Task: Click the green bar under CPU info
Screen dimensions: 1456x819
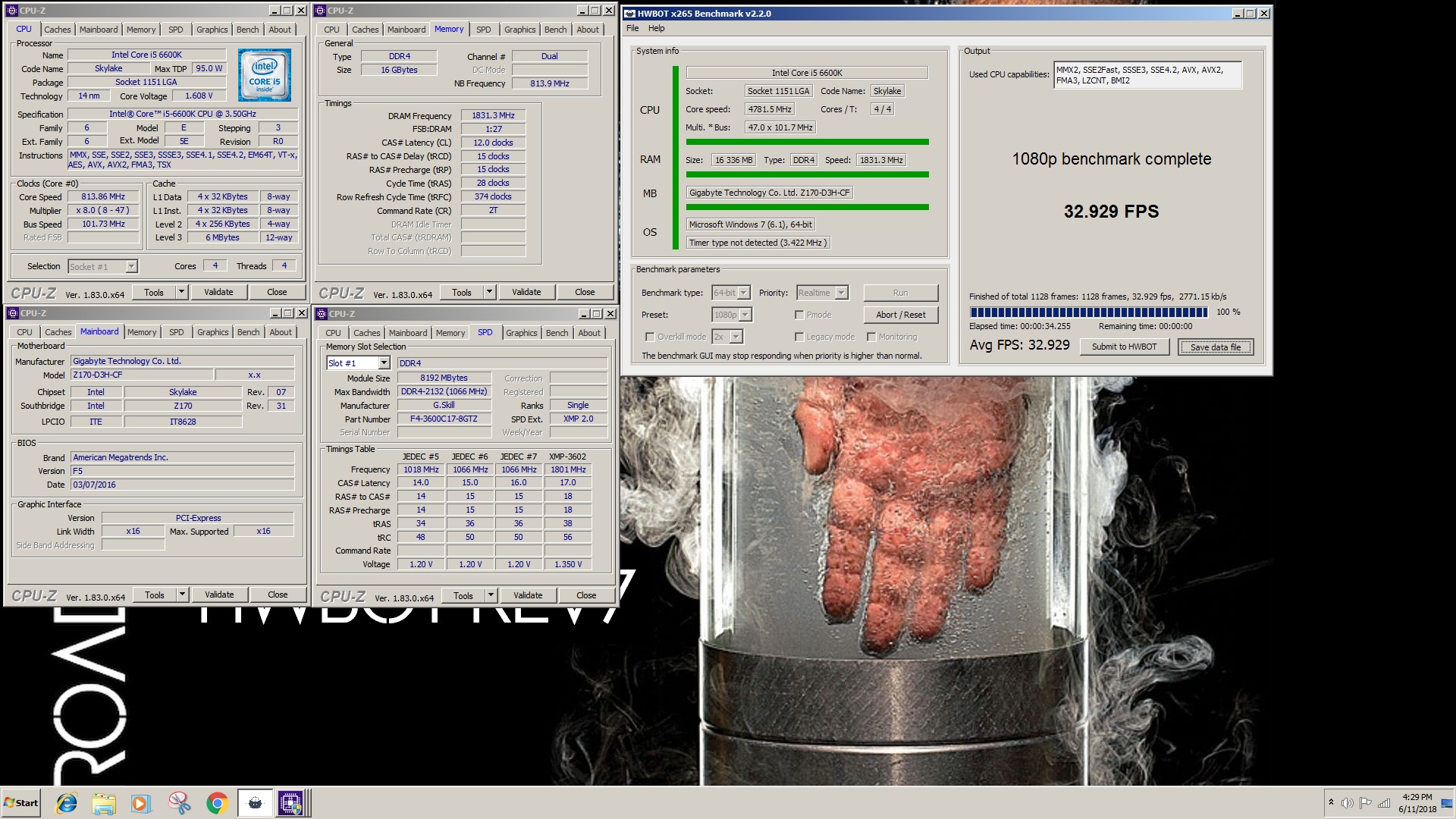Action: [x=807, y=142]
